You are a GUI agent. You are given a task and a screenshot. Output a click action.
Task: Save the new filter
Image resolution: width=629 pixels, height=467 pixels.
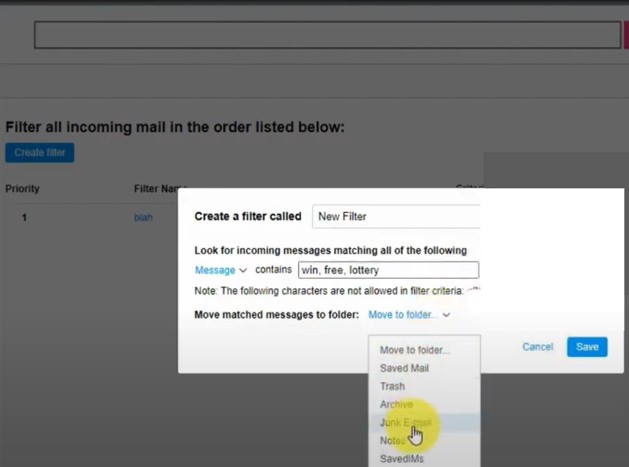587,347
